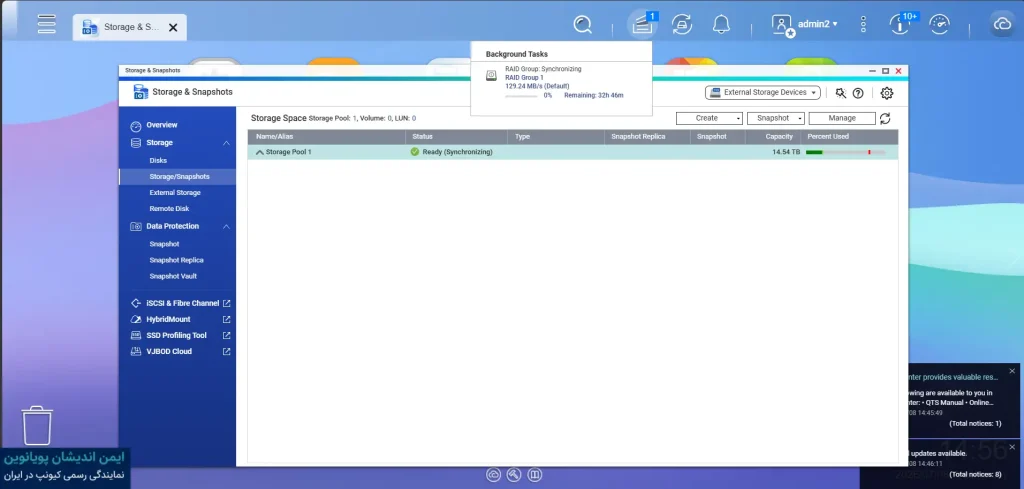
Task: Open the Dashboard gauge icon
Action: [x=939, y=25]
